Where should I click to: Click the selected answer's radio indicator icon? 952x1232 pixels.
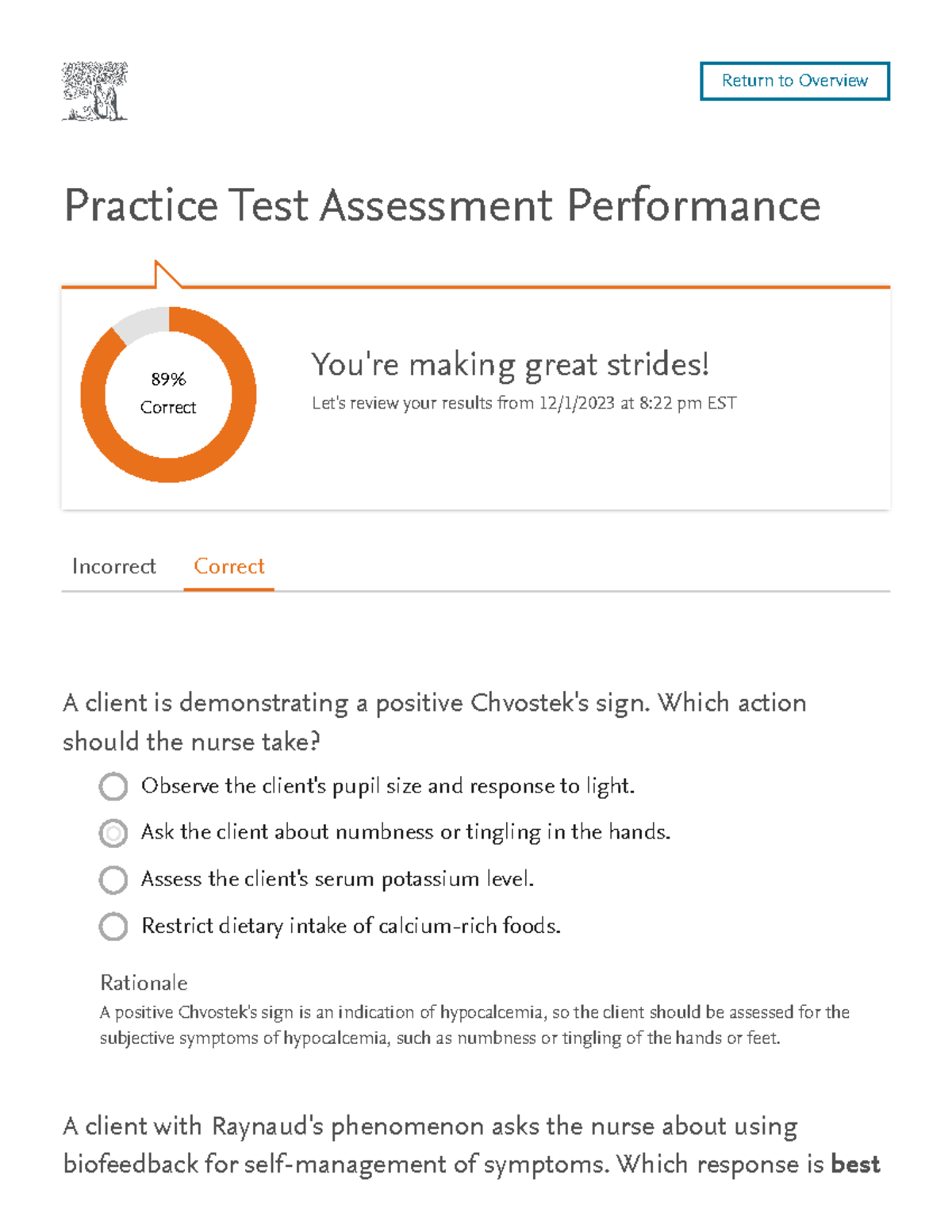[x=113, y=834]
